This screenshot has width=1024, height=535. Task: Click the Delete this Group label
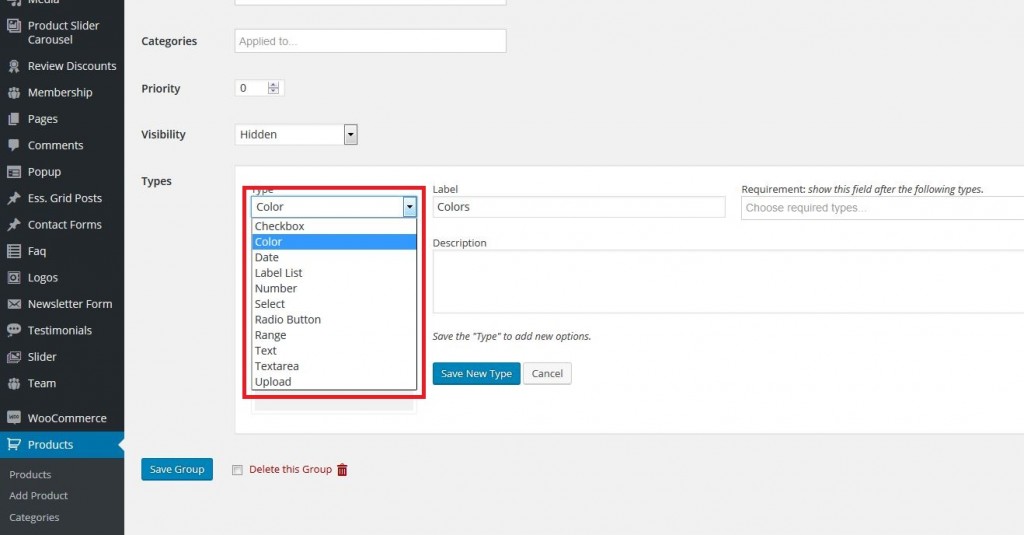(291, 470)
